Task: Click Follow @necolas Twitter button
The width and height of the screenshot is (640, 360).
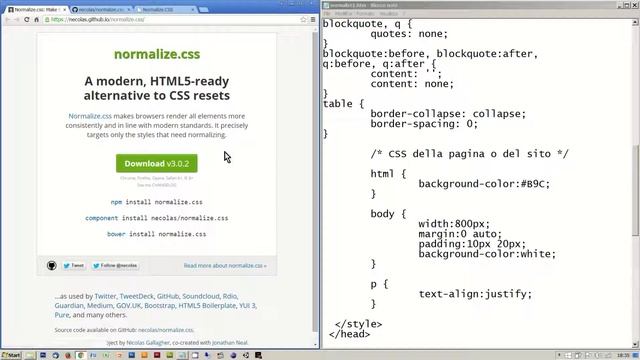Action: click(x=115, y=265)
